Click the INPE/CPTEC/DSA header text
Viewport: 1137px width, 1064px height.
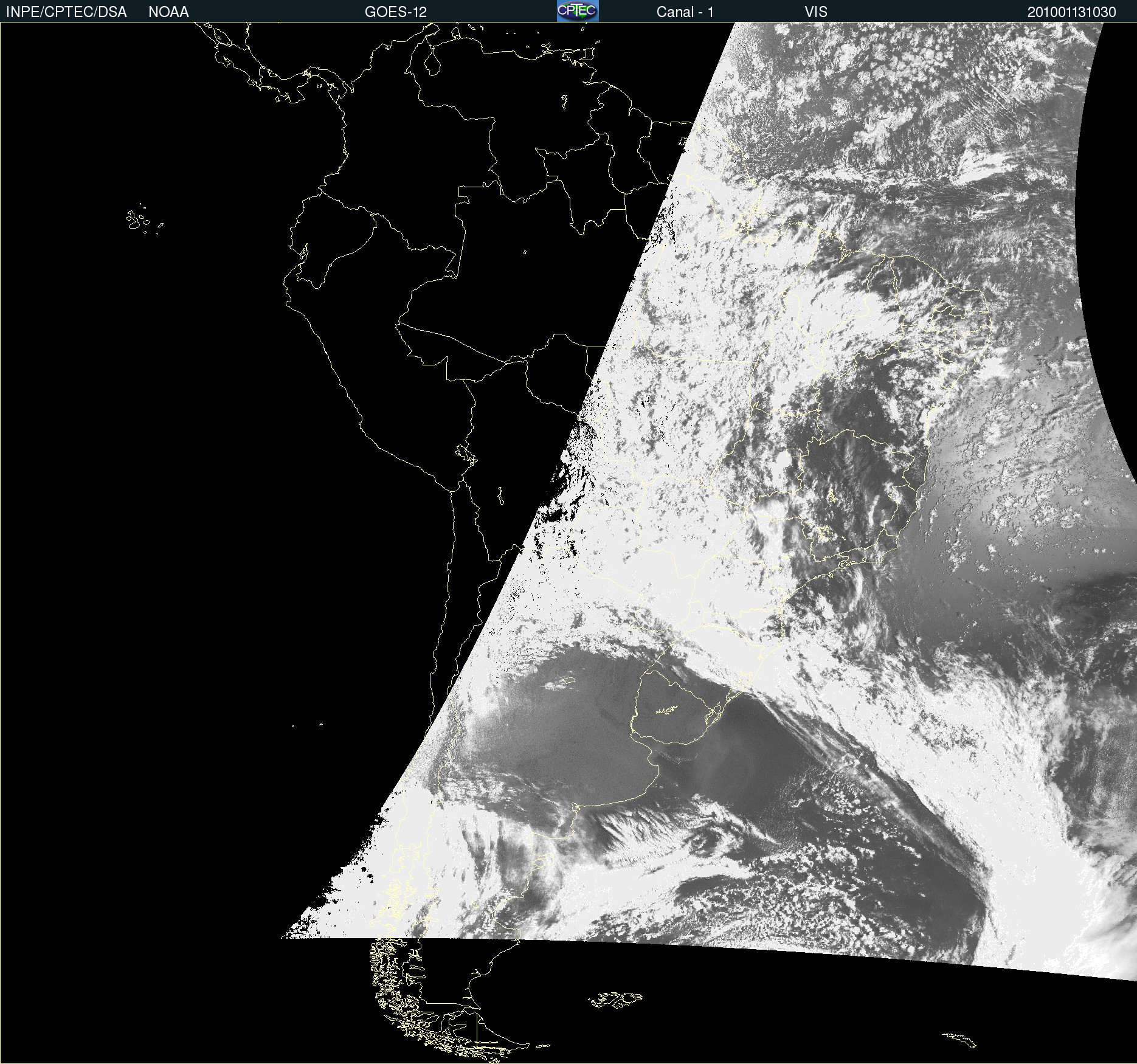(x=66, y=12)
